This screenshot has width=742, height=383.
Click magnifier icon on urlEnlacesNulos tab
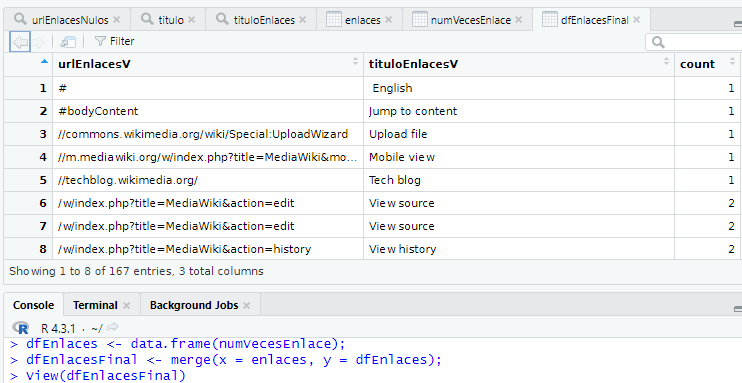[20, 19]
